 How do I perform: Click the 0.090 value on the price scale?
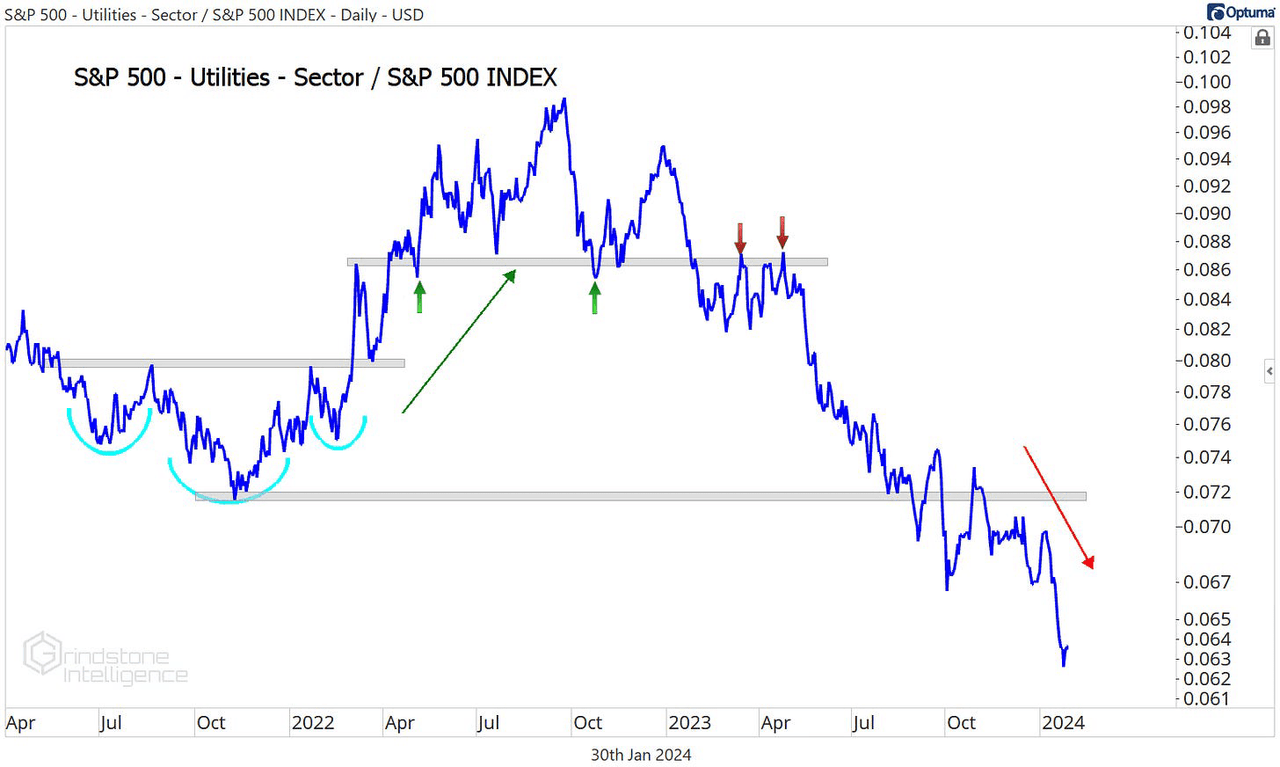tap(1207, 213)
